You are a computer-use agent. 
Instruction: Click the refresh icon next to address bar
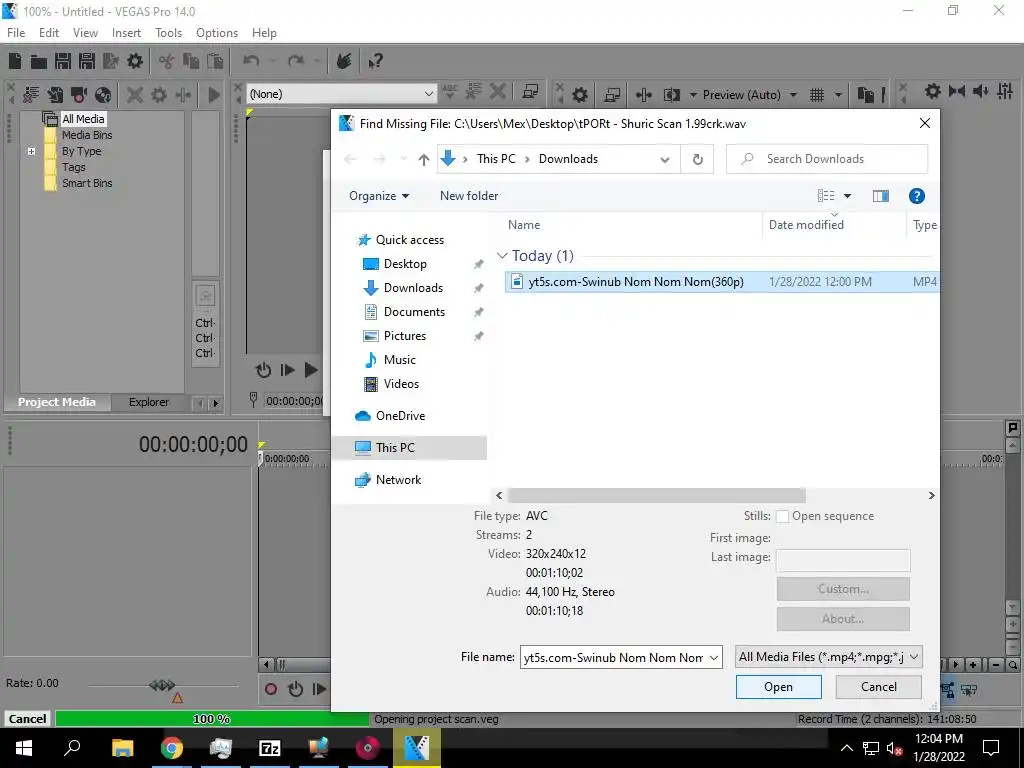pyautogui.click(x=697, y=159)
